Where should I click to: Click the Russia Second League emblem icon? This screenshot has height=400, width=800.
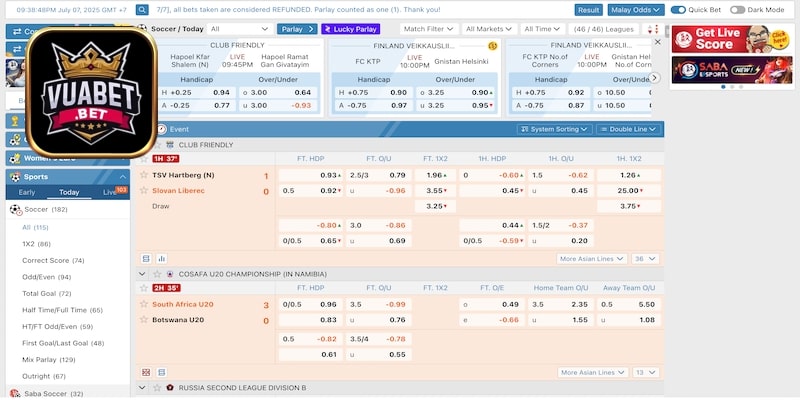170,388
